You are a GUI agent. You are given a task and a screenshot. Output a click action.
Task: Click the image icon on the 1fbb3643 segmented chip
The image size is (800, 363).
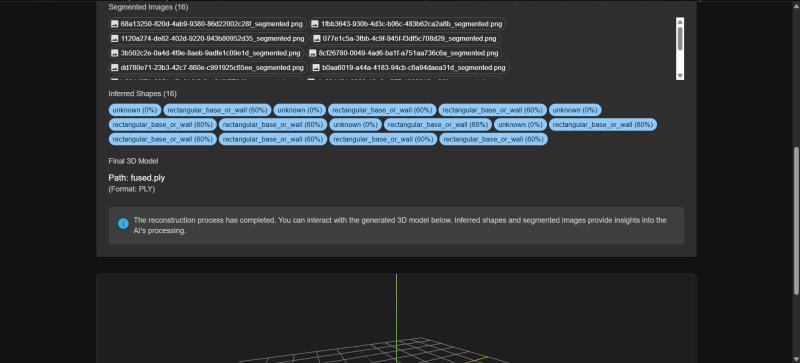(x=315, y=24)
